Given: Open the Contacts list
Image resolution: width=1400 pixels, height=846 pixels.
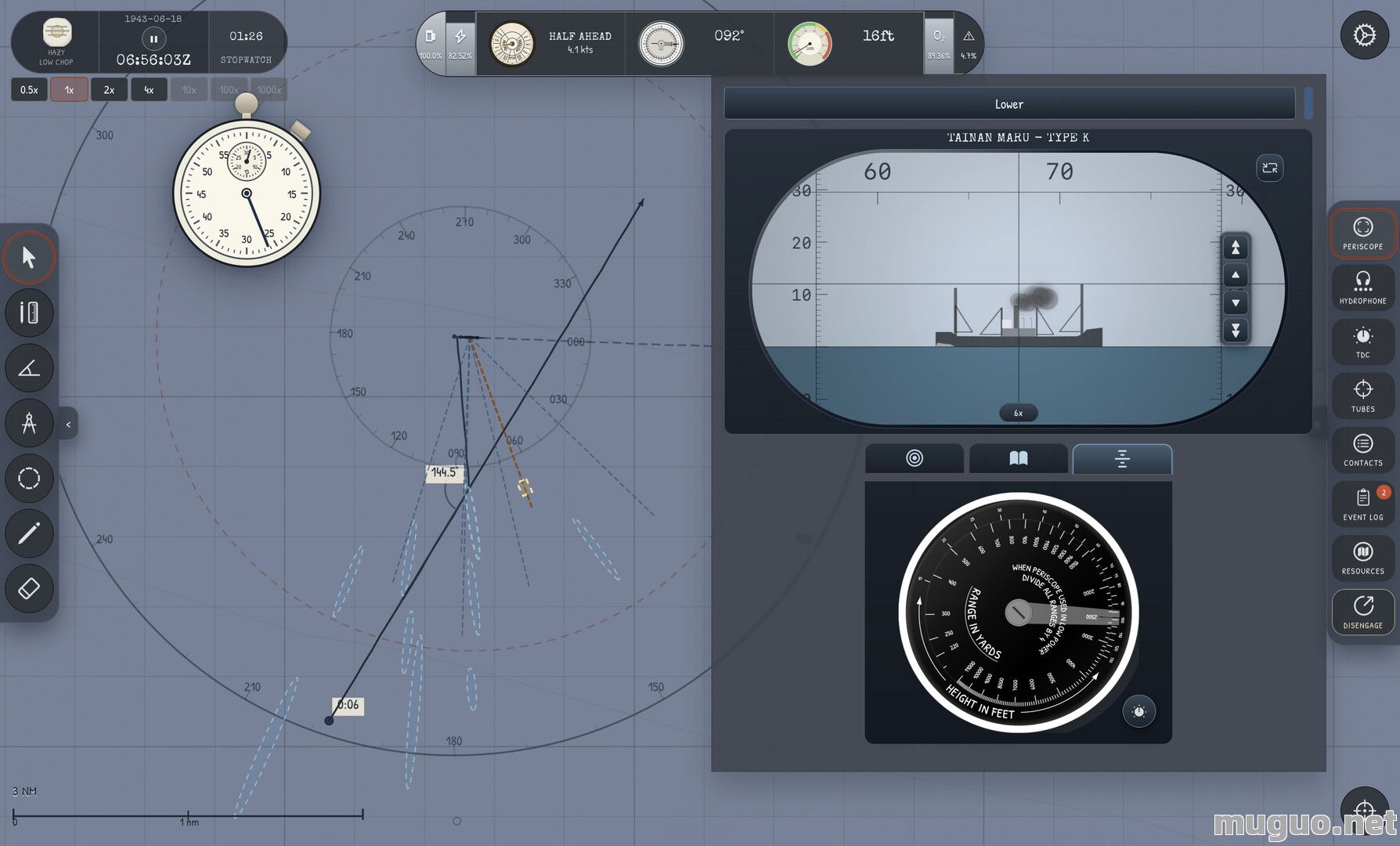Looking at the screenshot, I should [1363, 450].
